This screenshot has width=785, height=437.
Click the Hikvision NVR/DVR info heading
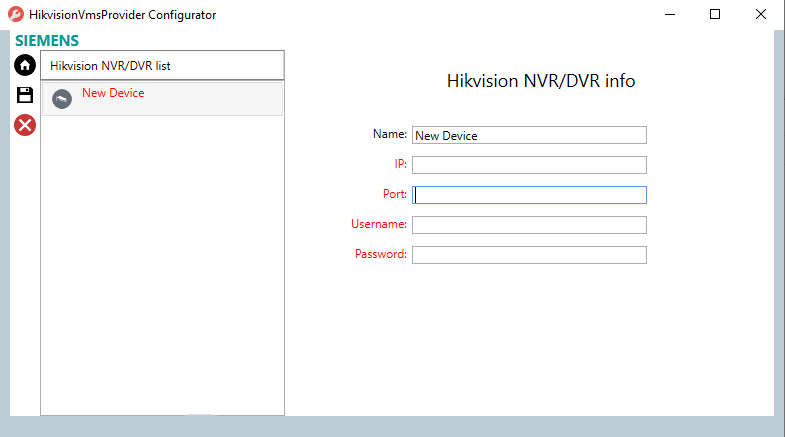[540, 81]
